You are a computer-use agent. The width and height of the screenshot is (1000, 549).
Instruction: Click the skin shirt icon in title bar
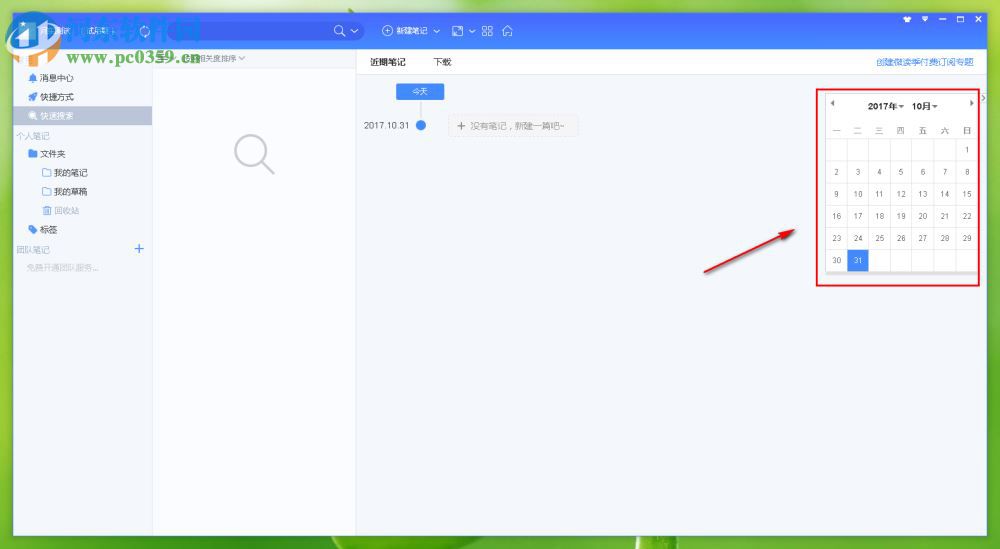point(907,19)
